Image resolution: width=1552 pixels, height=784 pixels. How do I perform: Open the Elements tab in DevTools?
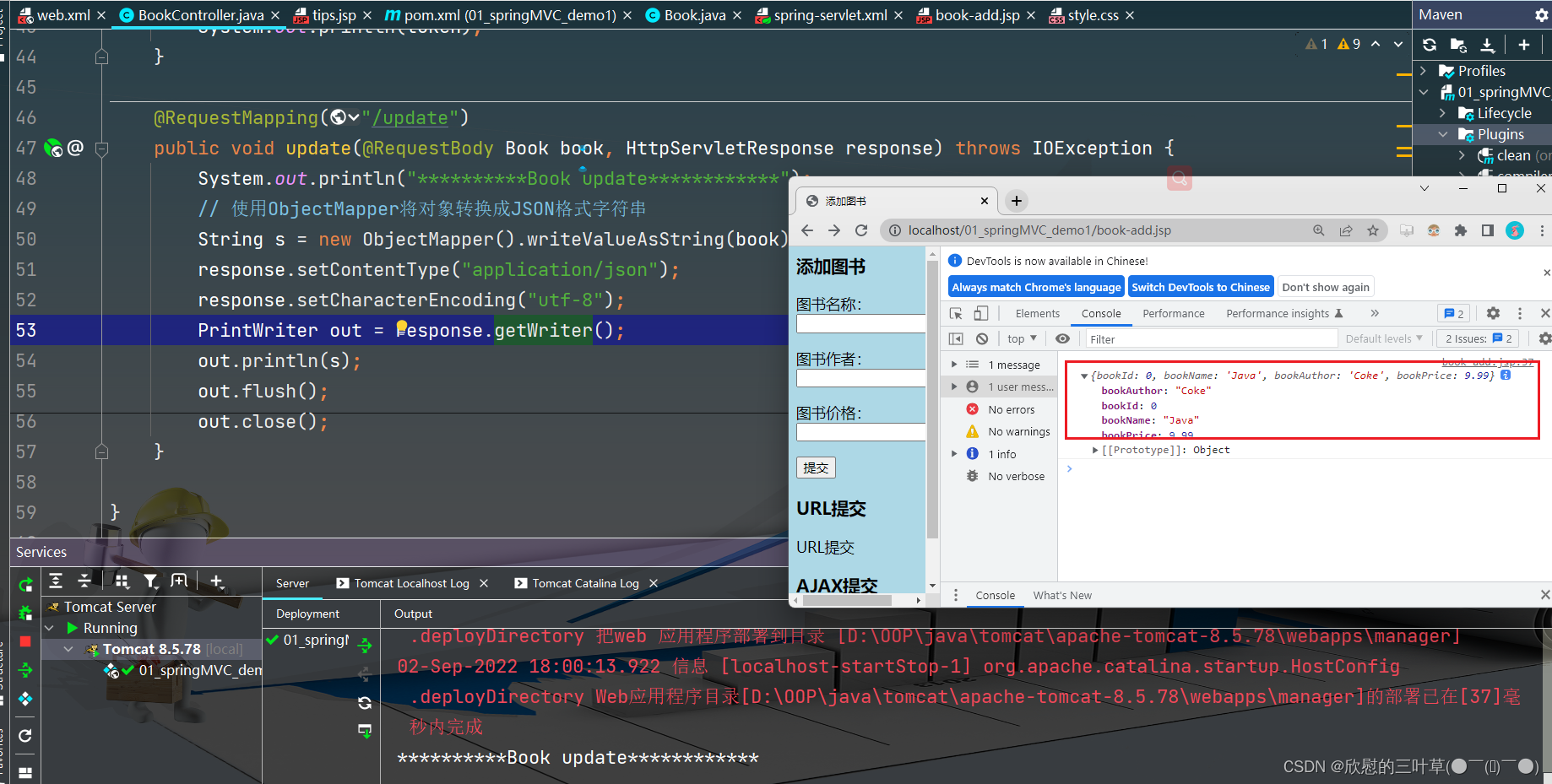pos(1037,313)
